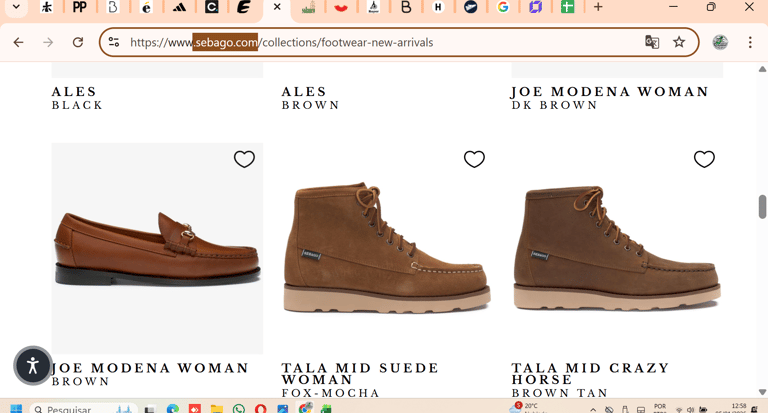Switch to the first tab with star figure
This screenshot has width=768, height=413.
click(47, 7)
